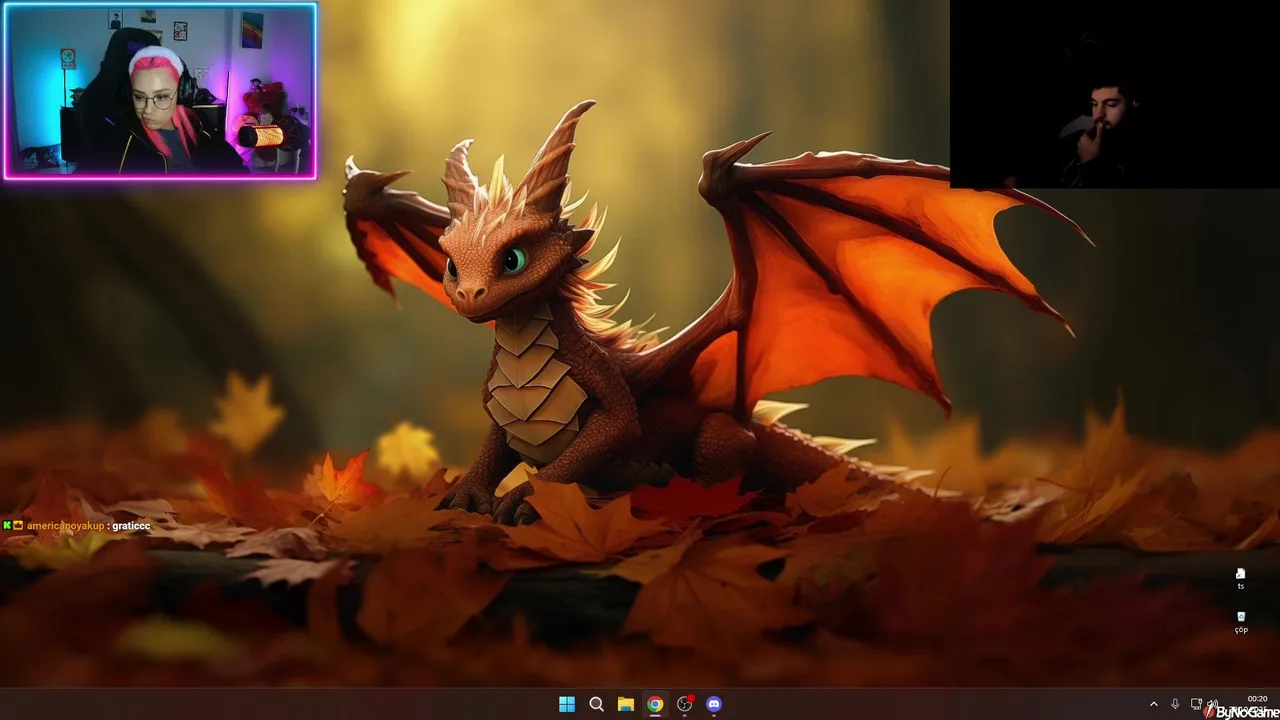Select the 'çöp' recycle bin icon
Viewport: 1280px width, 720px height.
(x=1241, y=622)
